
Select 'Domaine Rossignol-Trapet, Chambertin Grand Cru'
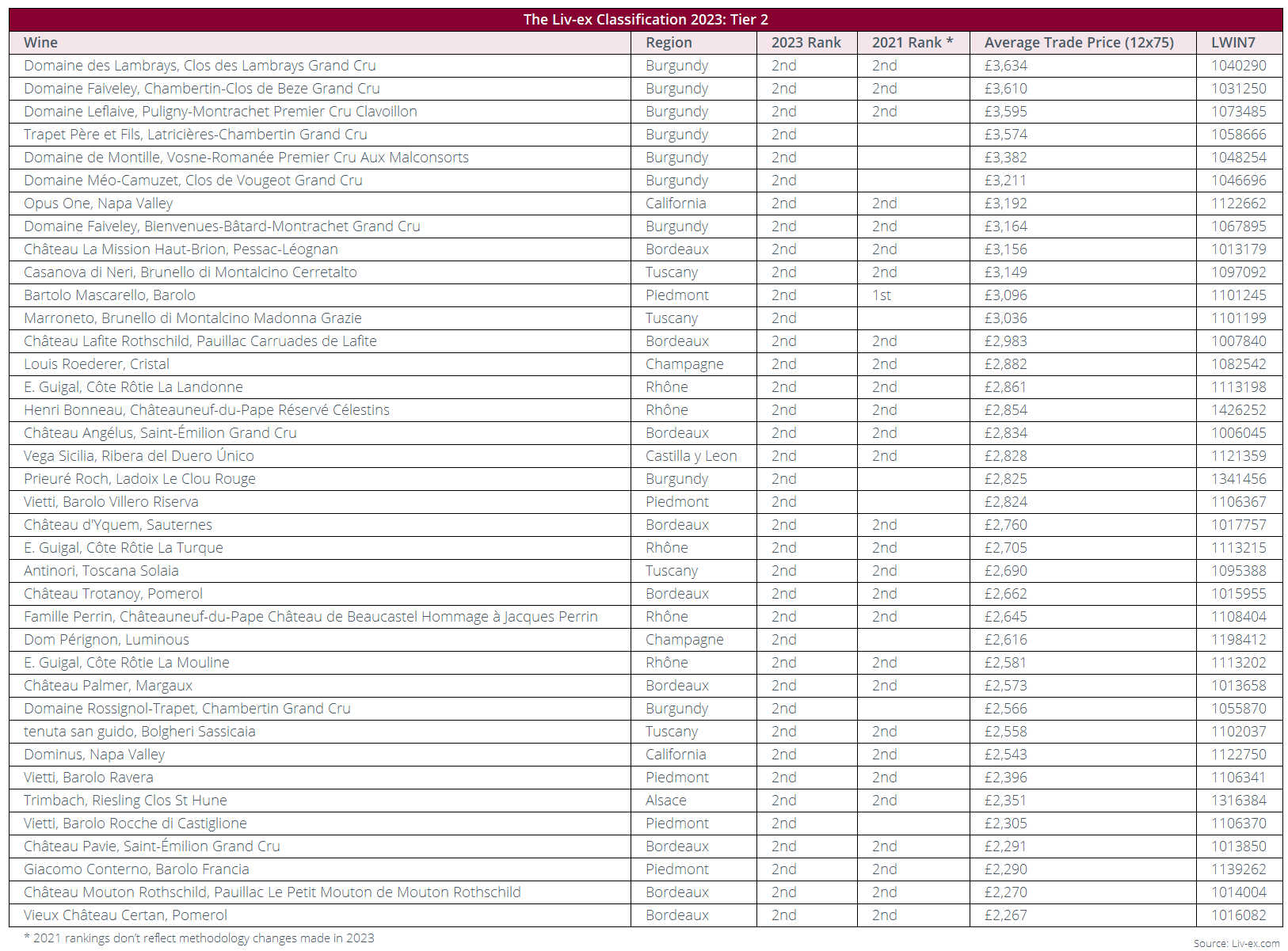click(187, 709)
